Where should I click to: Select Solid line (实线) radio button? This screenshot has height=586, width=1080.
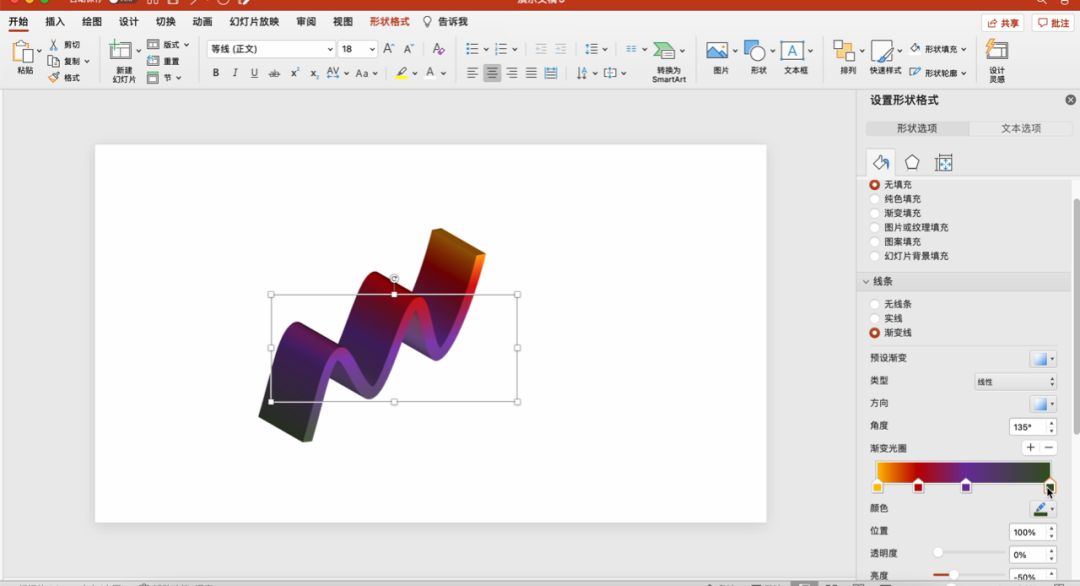point(875,318)
